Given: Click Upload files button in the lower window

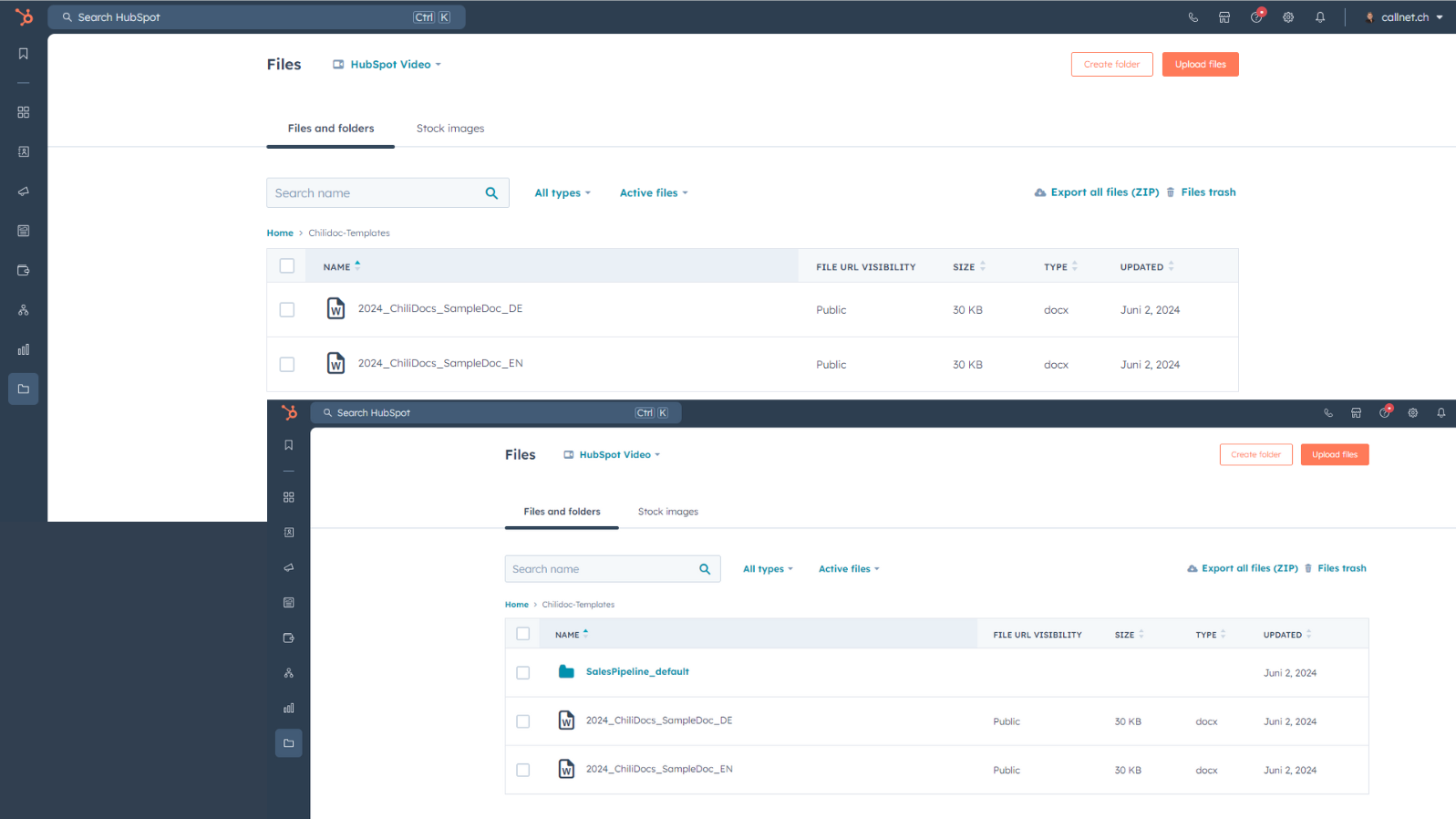Looking at the screenshot, I should click(x=1335, y=454).
